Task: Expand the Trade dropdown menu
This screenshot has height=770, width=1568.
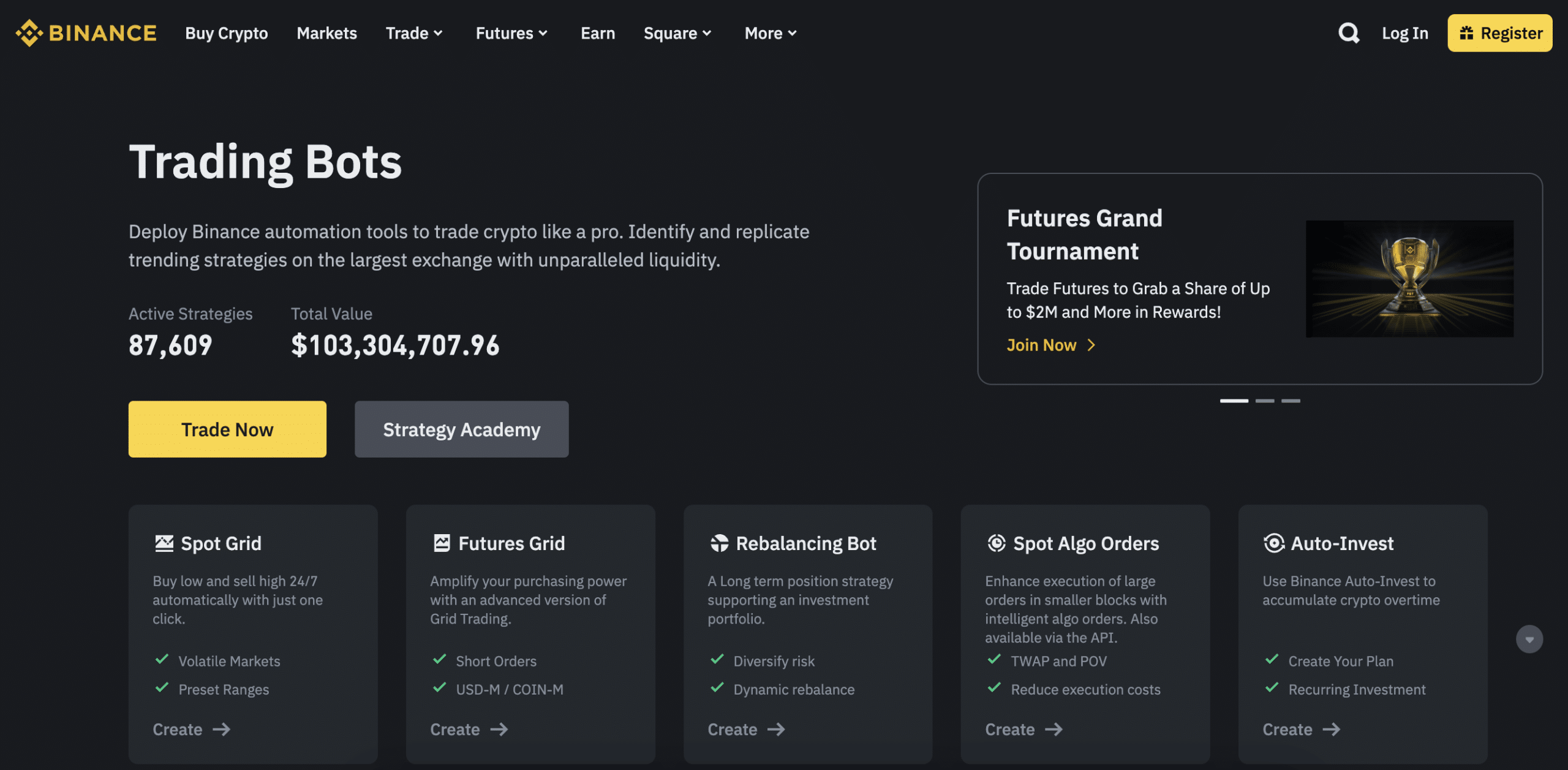Action: pos(413,32)
